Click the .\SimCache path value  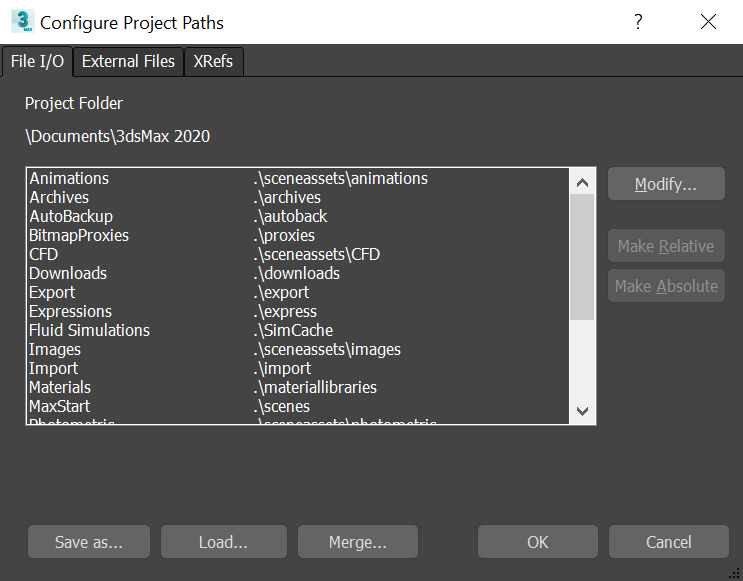click(x=293, y=330)
